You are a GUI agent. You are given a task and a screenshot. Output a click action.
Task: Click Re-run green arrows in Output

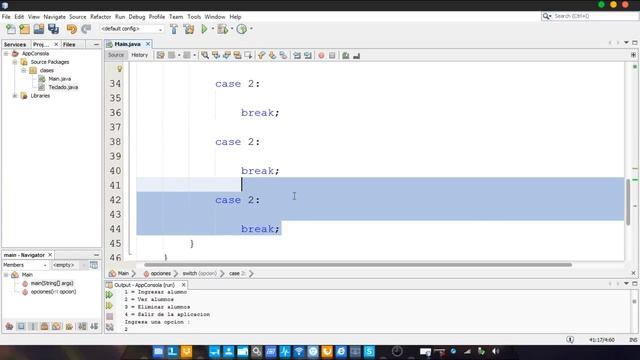109,295
